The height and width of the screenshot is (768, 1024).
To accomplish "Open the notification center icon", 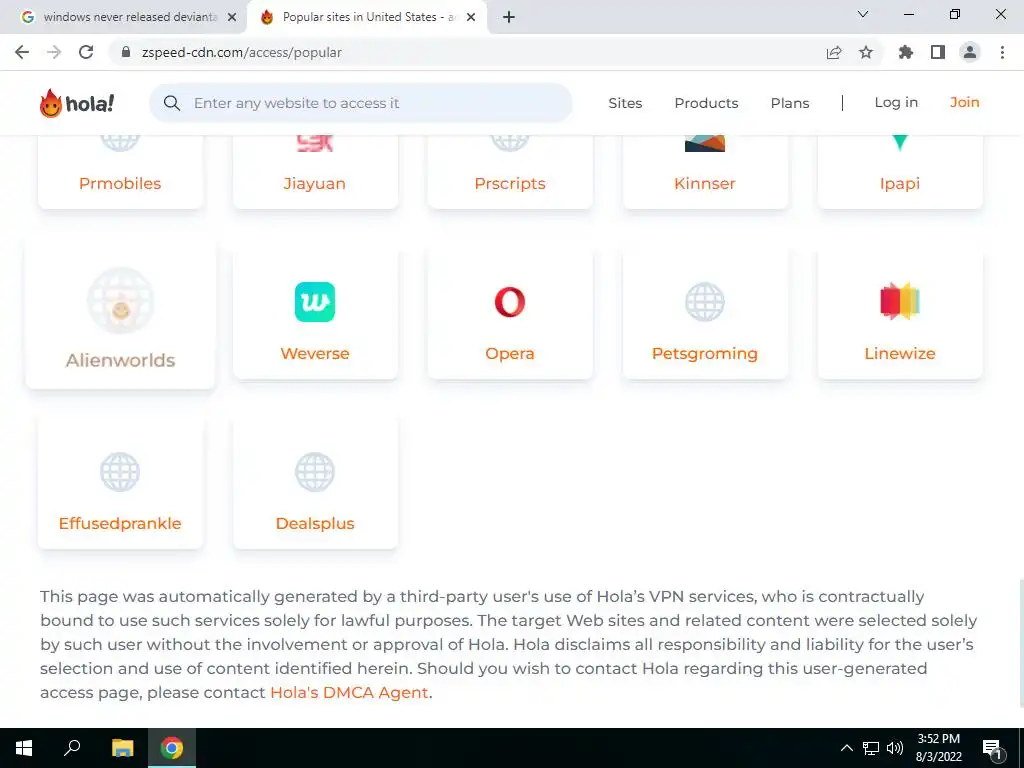I will pos(993,750).
